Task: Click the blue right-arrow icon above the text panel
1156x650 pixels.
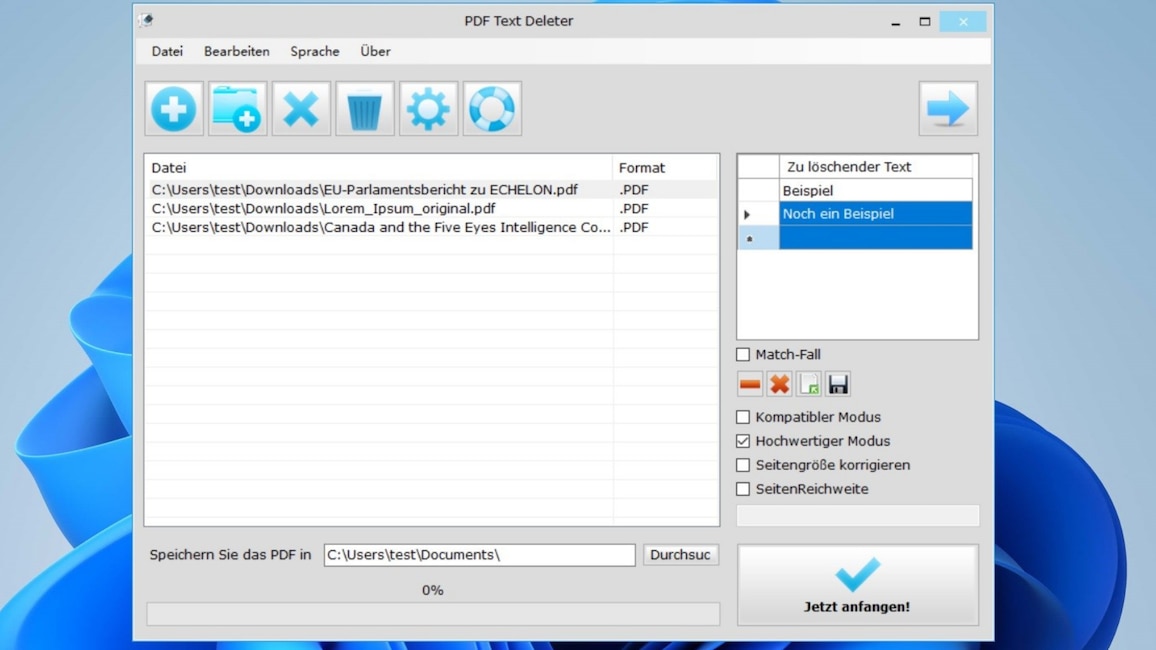Action: coord(947,108)
